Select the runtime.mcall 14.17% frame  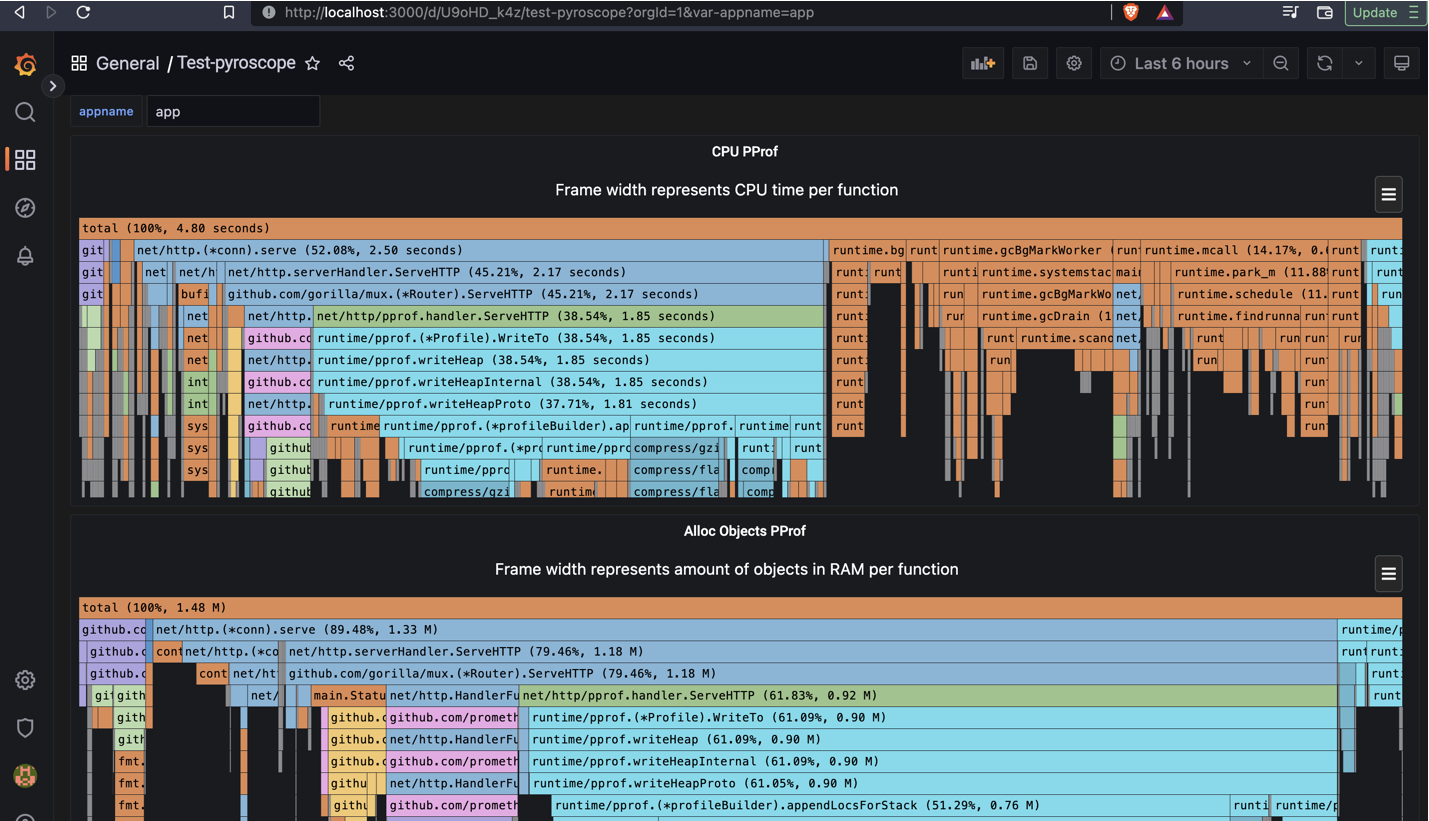1235,250
